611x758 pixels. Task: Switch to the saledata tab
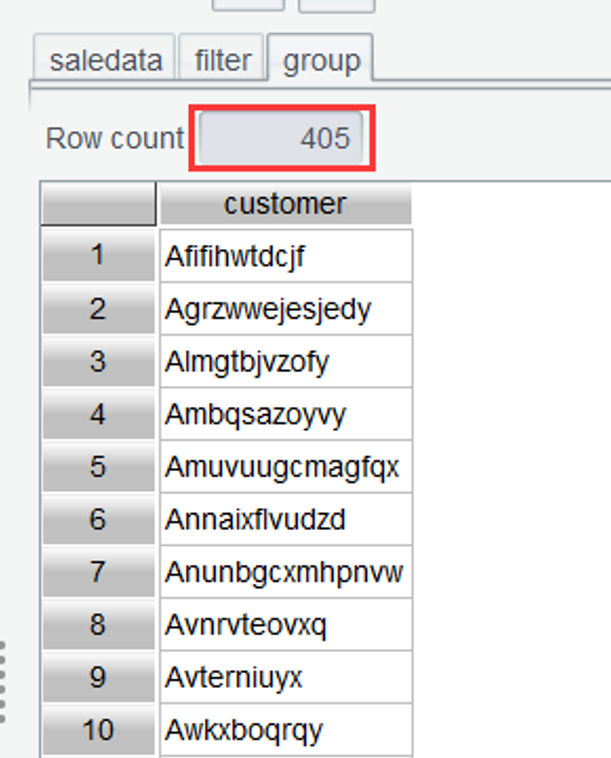105,60
